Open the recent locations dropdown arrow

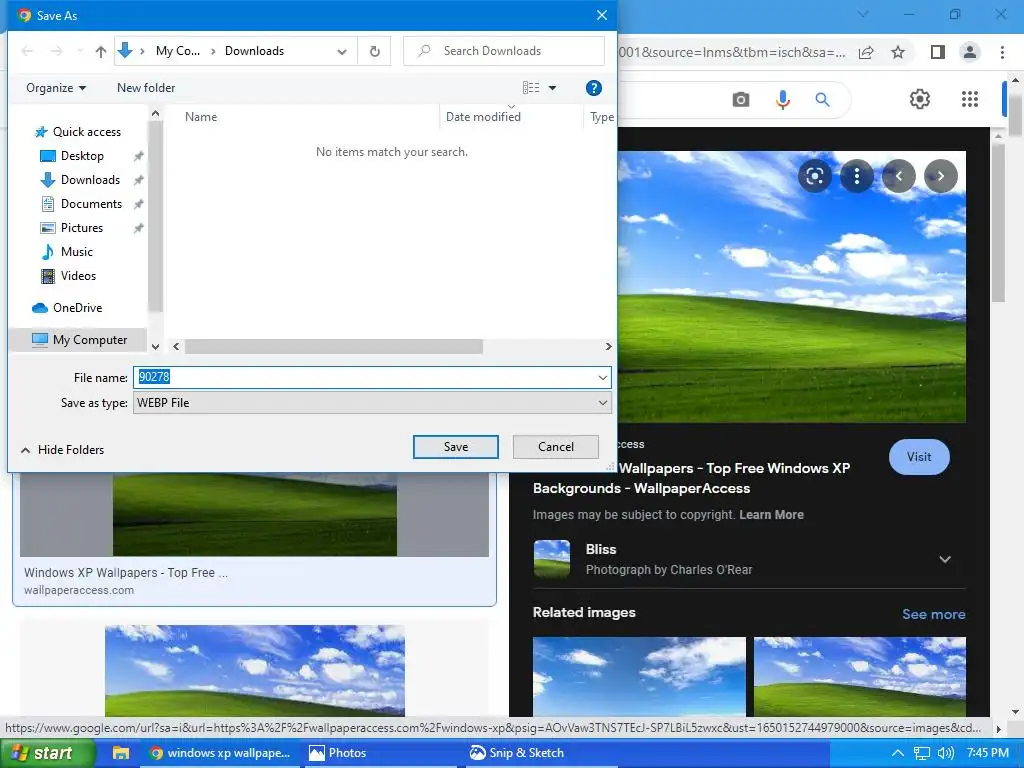coord(80,51)
